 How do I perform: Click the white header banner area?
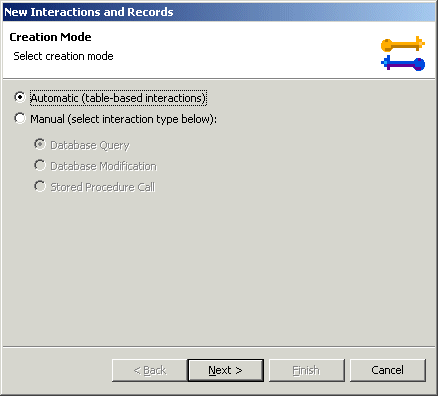click(x=219, y=50)
